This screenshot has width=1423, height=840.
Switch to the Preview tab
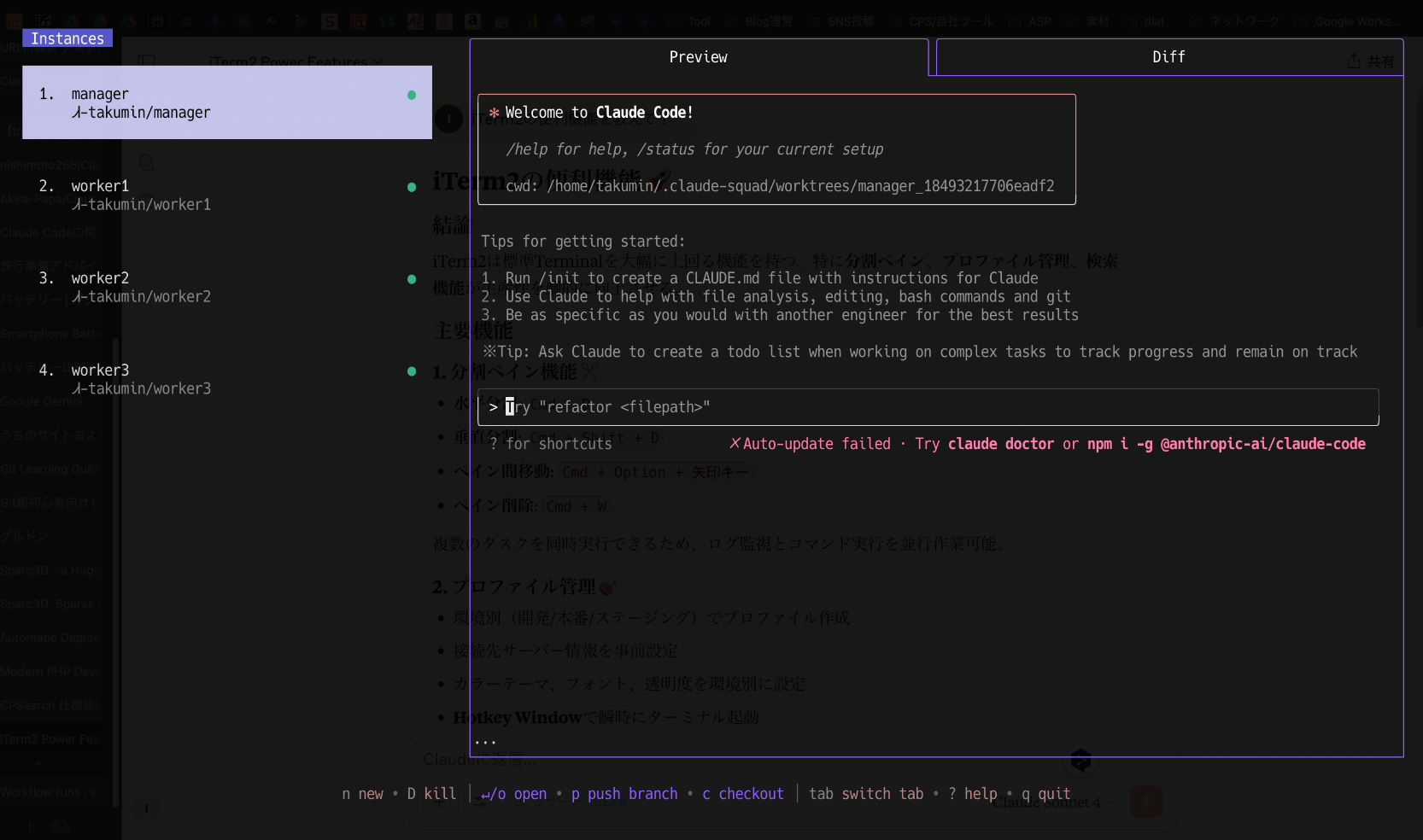pyautogui.click(x=699, y=57)
